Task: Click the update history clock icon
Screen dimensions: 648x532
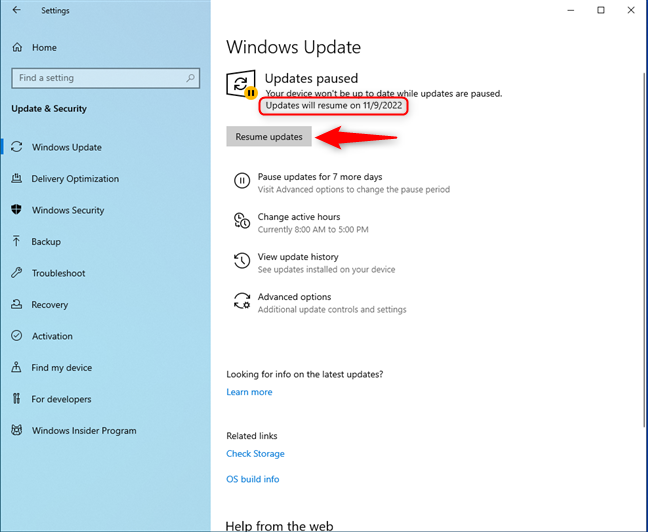Action: point(242,260)
